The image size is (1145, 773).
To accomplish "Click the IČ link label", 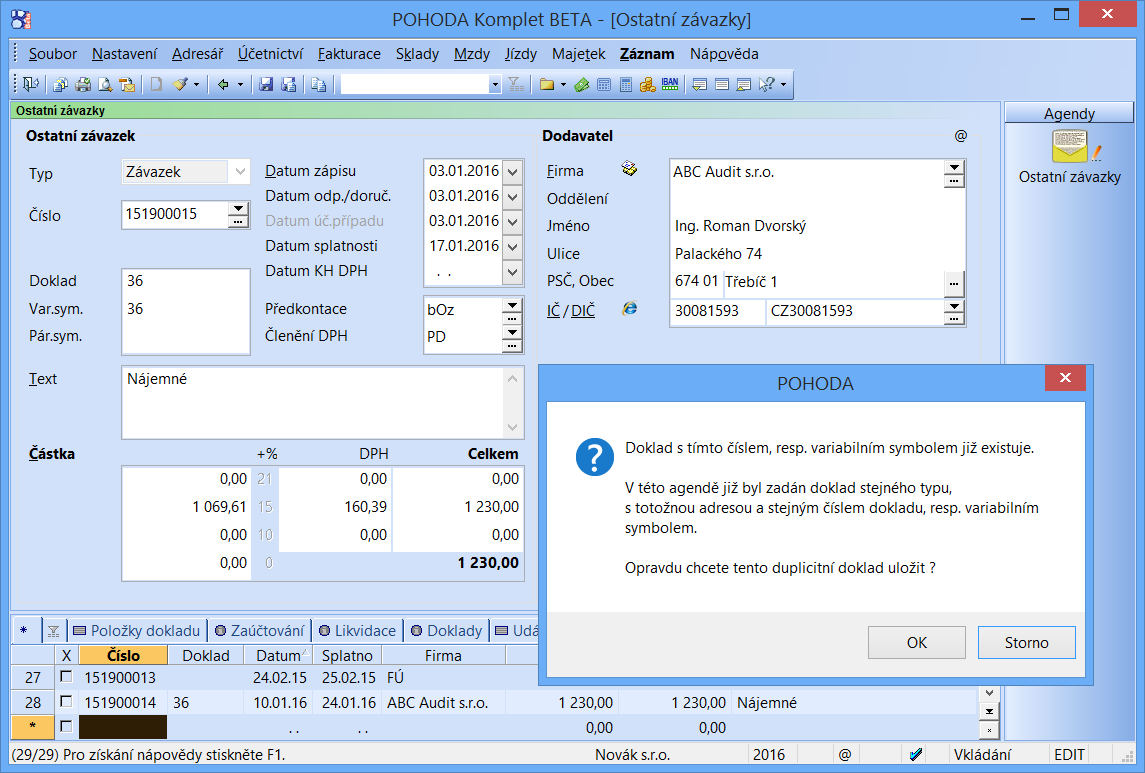I will [554, 311].
